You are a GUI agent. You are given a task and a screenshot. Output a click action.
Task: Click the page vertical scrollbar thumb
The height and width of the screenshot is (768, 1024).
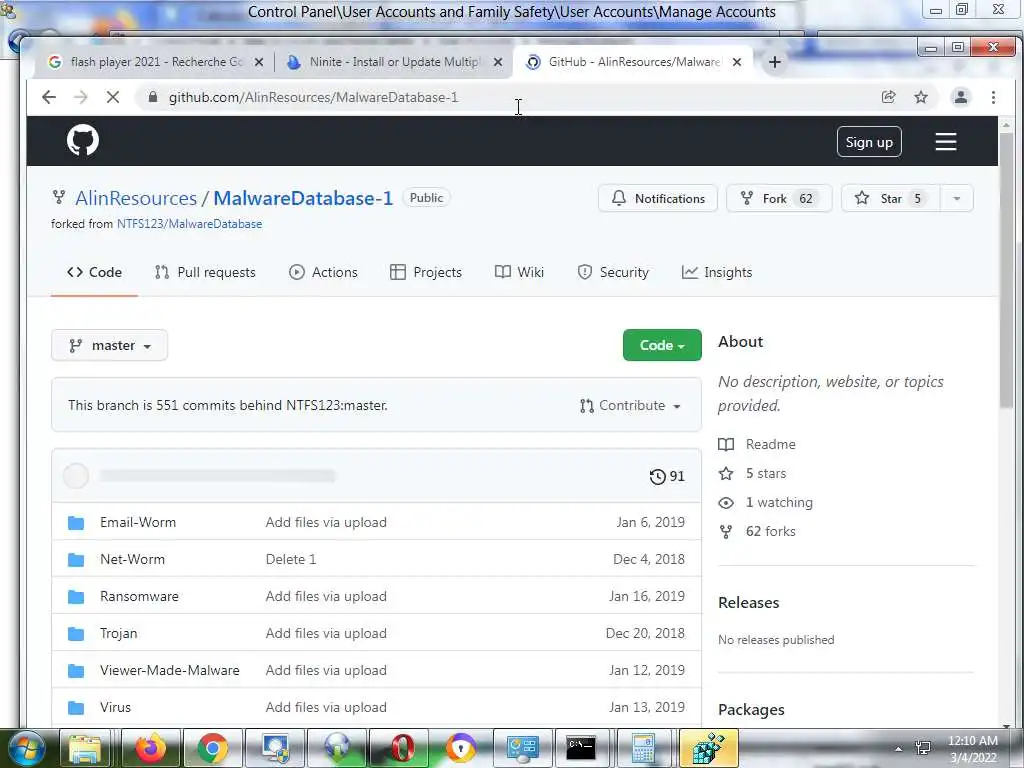pyautogui.click(x=1006, y=271)
